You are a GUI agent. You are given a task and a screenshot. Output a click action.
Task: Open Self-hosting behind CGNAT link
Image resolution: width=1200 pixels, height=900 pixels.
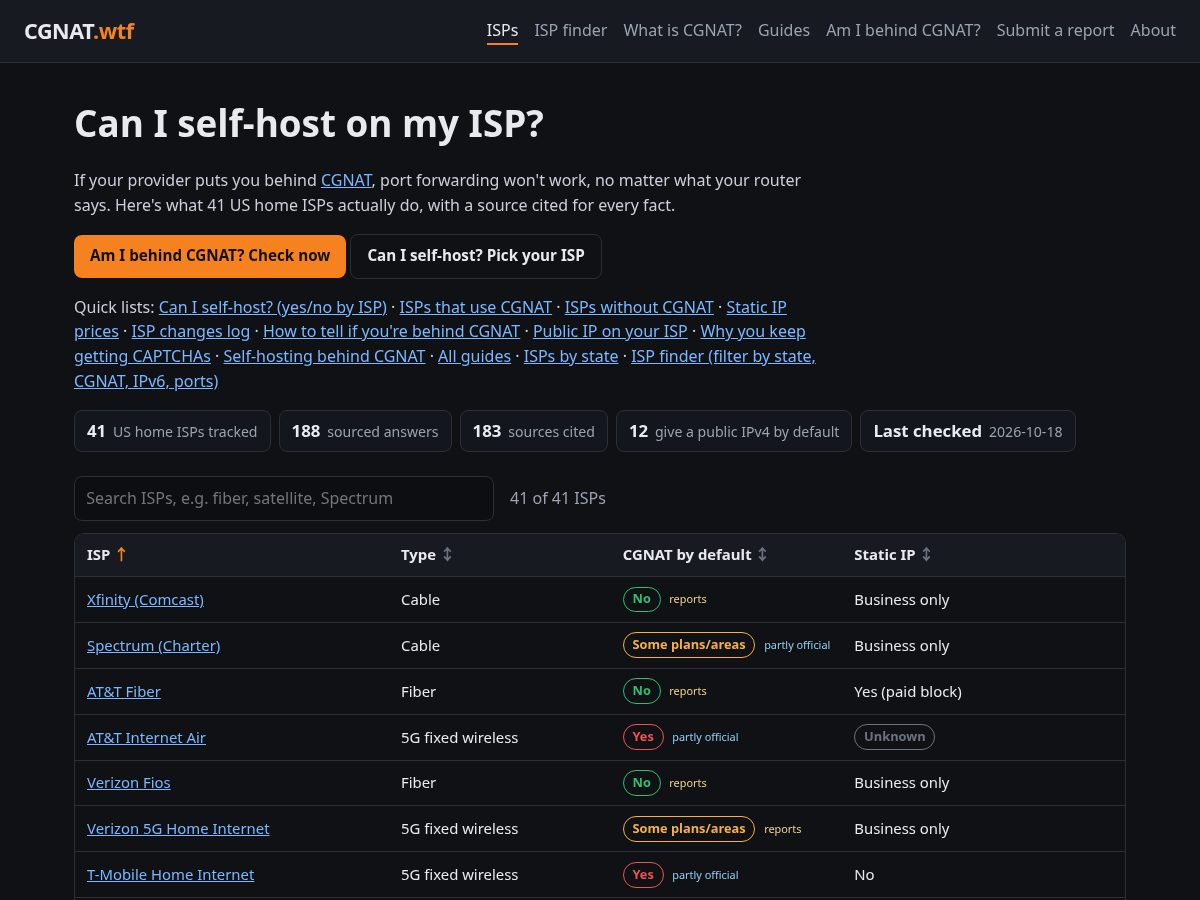coord(324,356)
